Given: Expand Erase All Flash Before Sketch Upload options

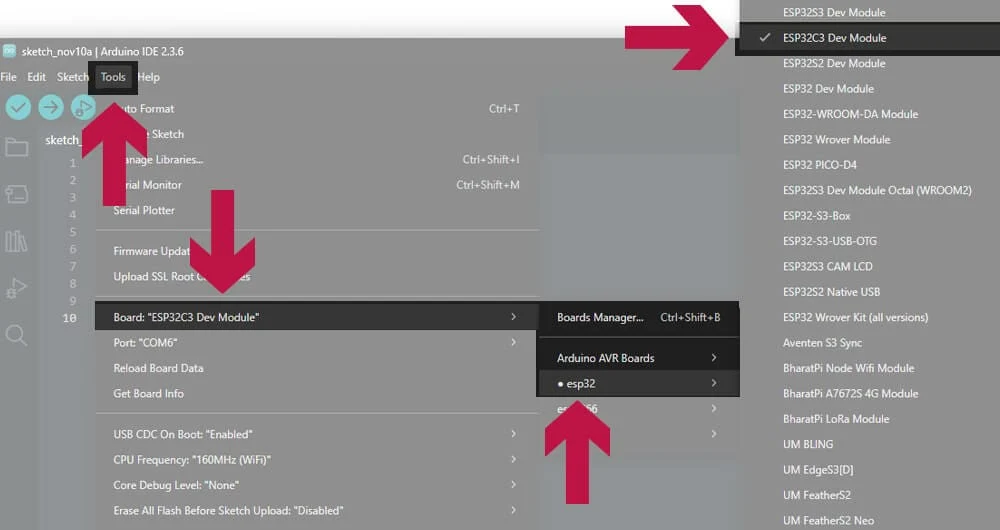Looking at the screenshot, I should coord(317,511).
